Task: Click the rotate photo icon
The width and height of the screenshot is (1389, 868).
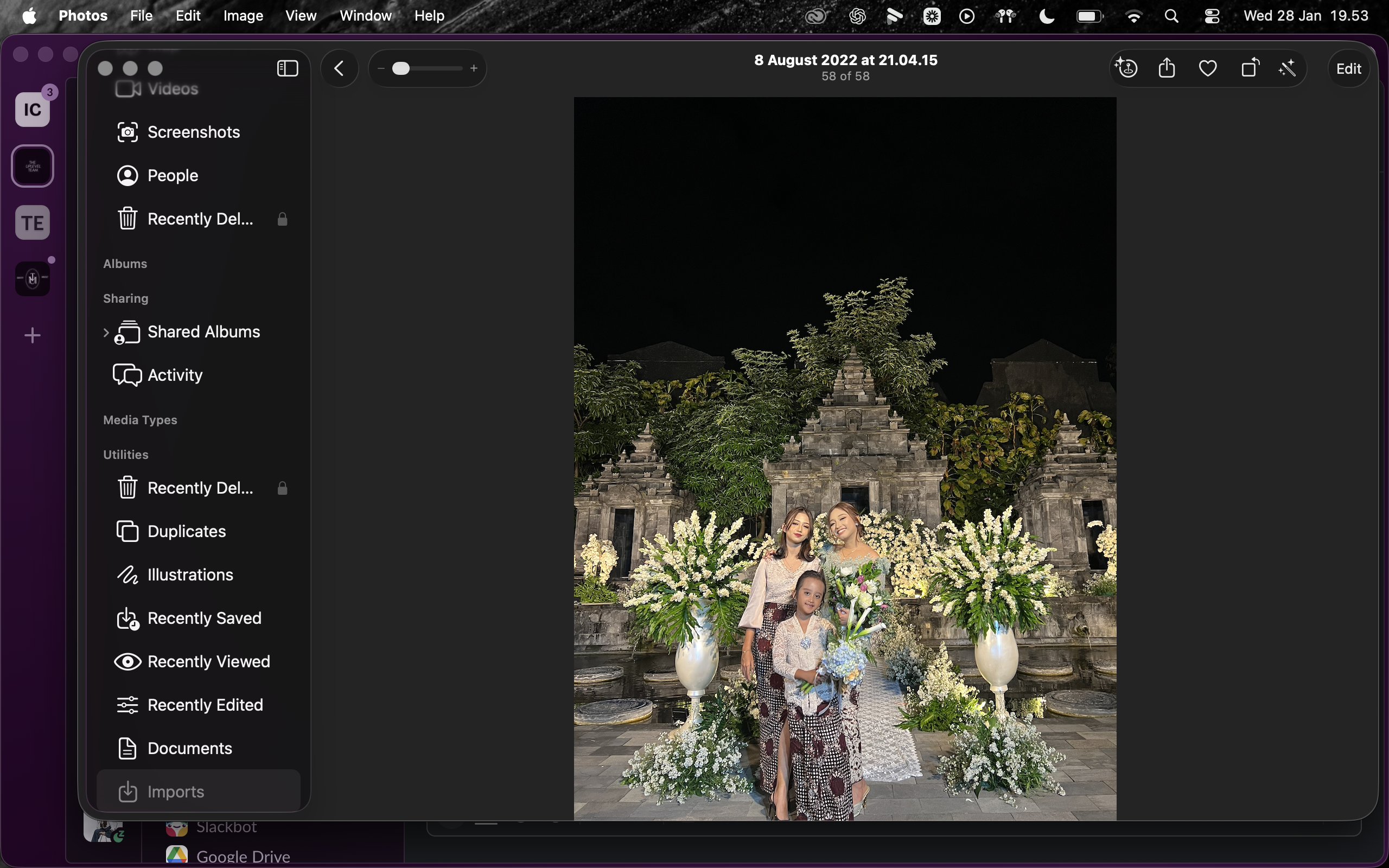Action: point(1250,68)
